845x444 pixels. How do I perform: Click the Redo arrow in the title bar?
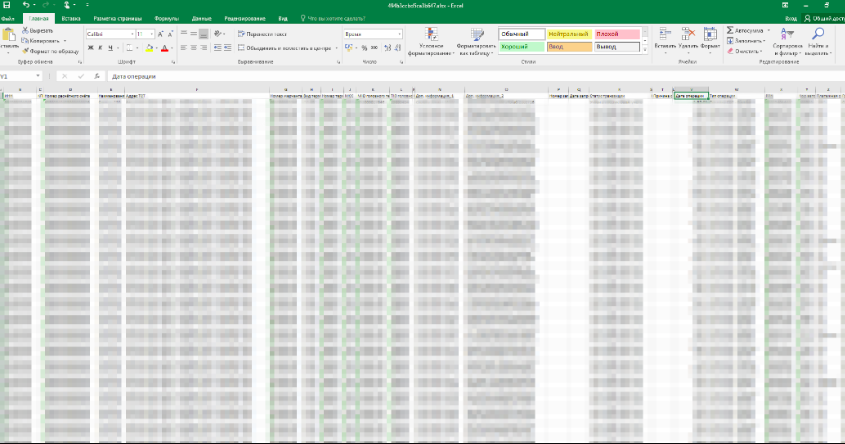pos(46,5)
